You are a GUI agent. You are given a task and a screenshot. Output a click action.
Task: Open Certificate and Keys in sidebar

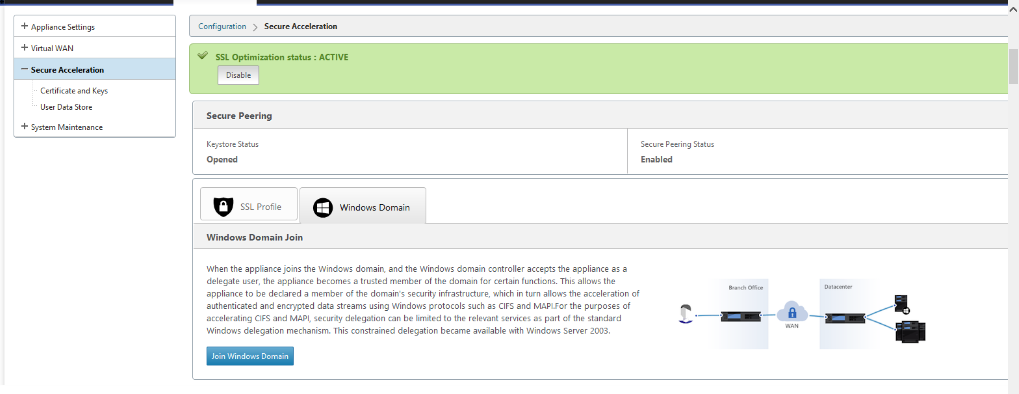(x=74, y=91)
